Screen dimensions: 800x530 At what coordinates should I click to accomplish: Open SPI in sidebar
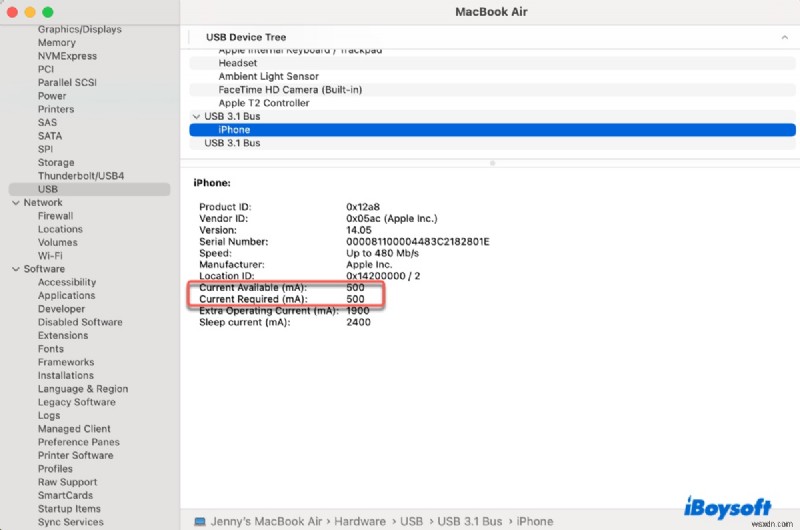[45, 149]
